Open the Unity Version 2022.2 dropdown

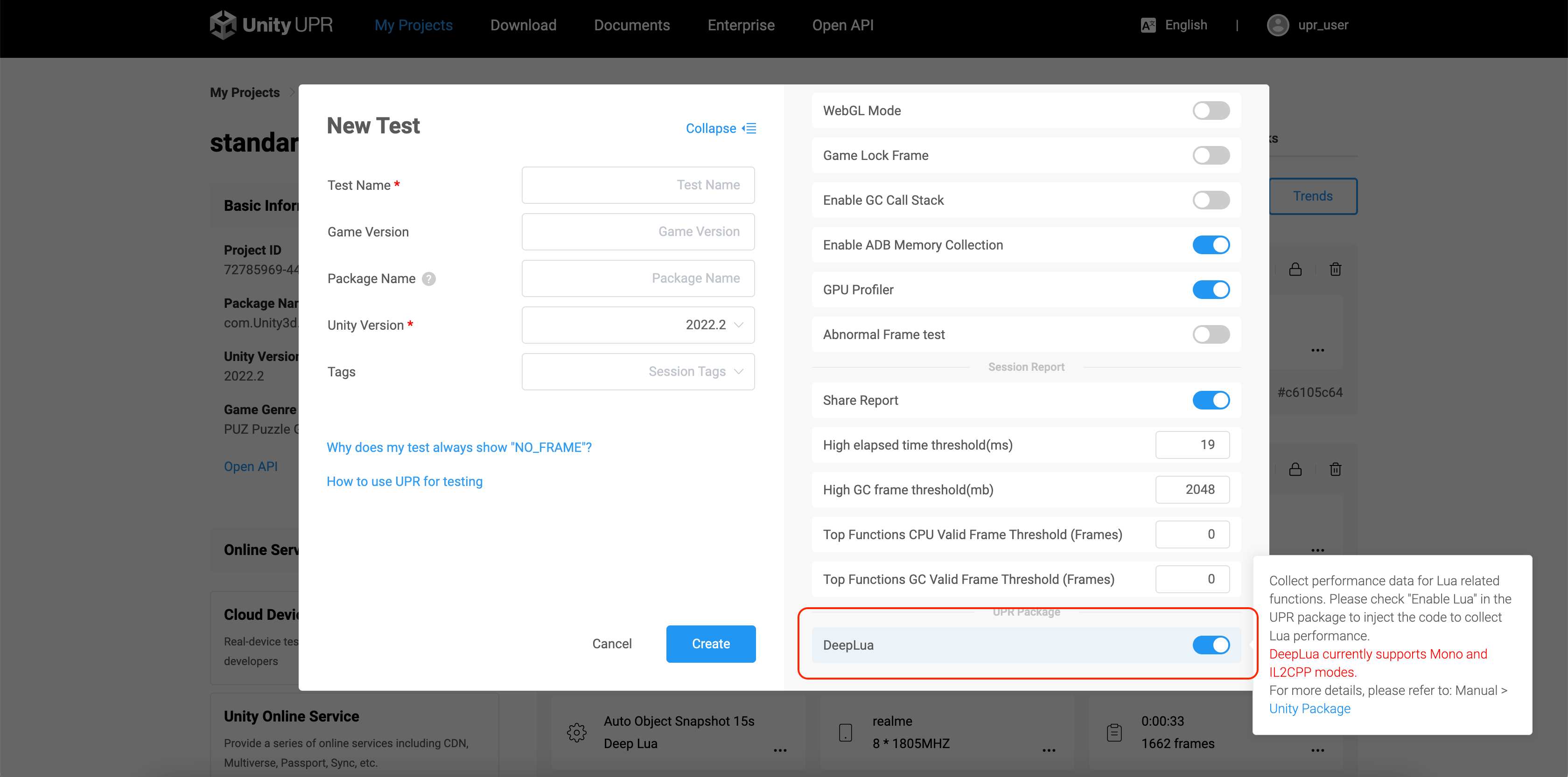coord(638,325)
